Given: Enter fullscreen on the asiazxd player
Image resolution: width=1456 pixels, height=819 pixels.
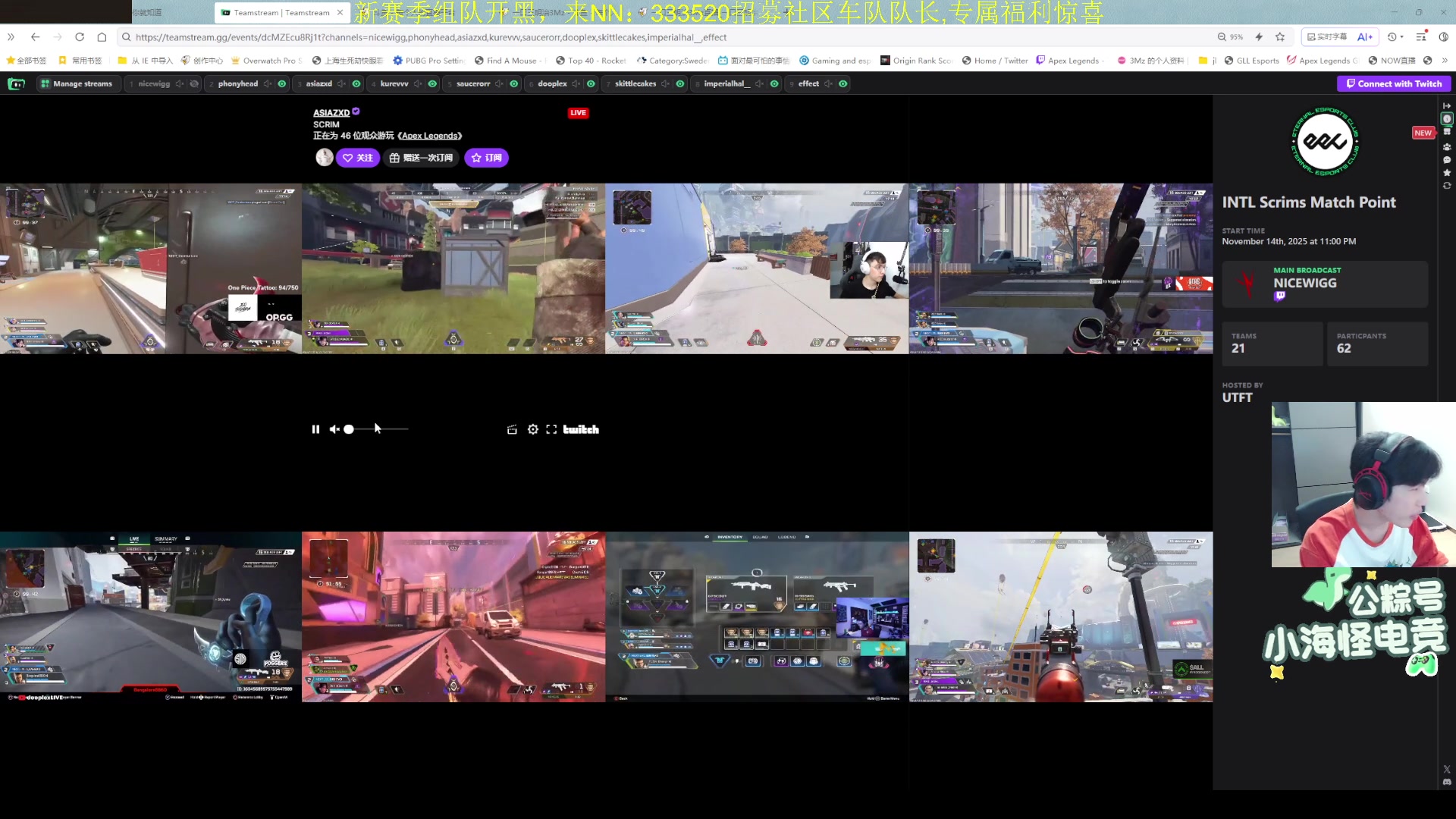Looking at the screenshot, I should [x=551, y=429].
